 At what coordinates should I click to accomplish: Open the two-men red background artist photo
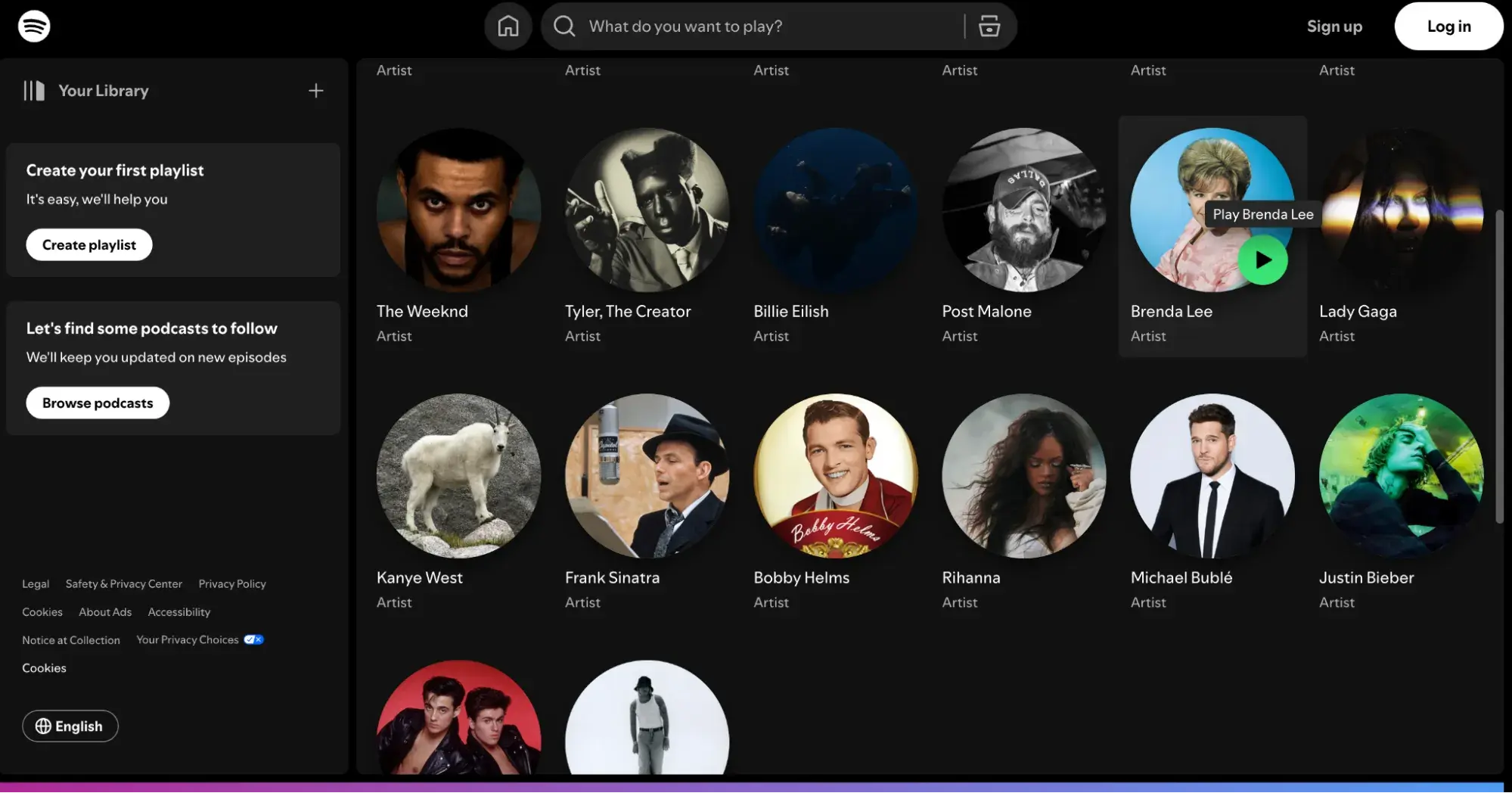pos(459,717)
